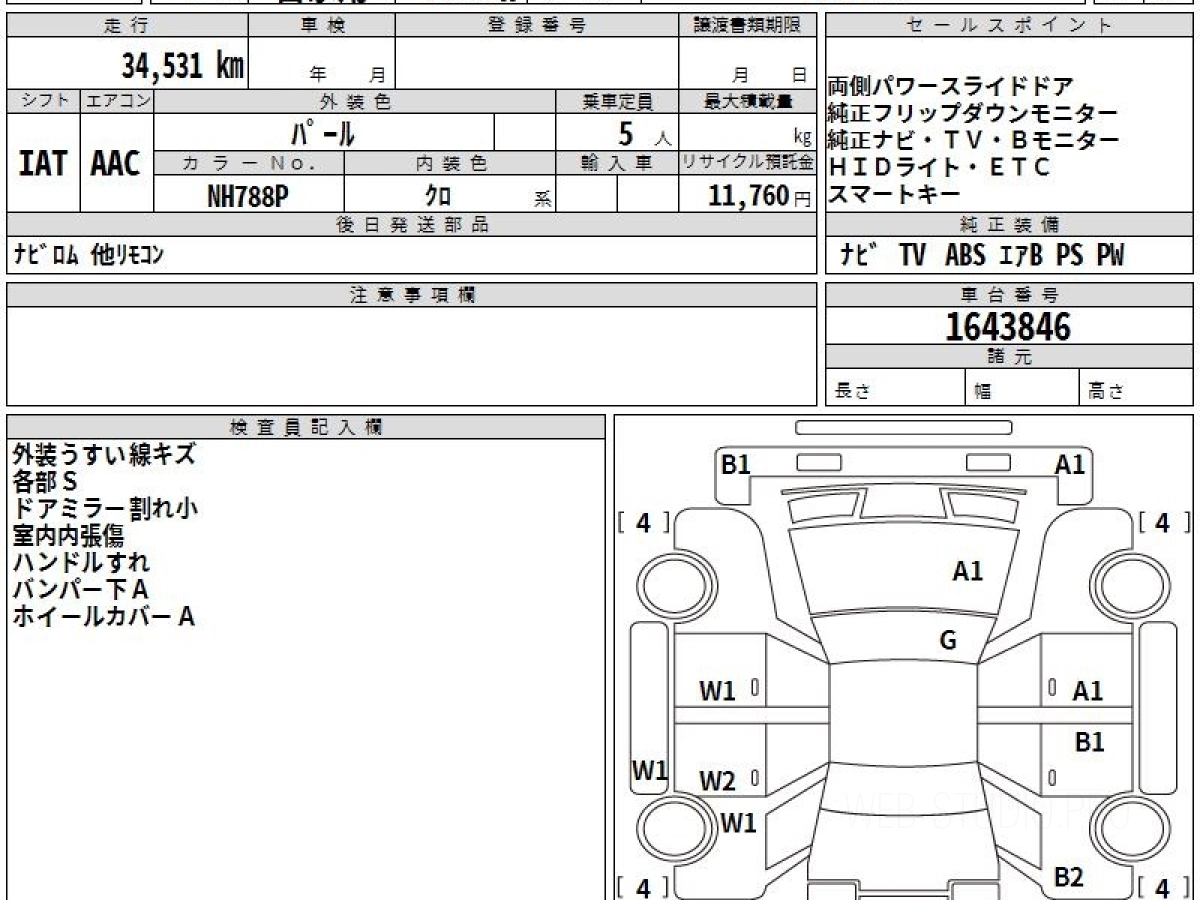The image size is (1200, 900).
Task: Click the W1 mark directly above W2
Action: click(x=717, y=690)
